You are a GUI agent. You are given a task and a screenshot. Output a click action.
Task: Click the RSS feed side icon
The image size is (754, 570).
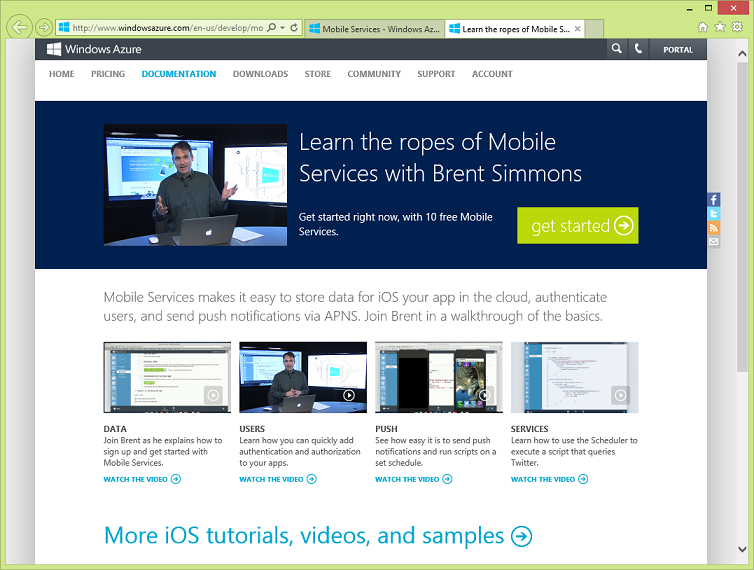714,228
